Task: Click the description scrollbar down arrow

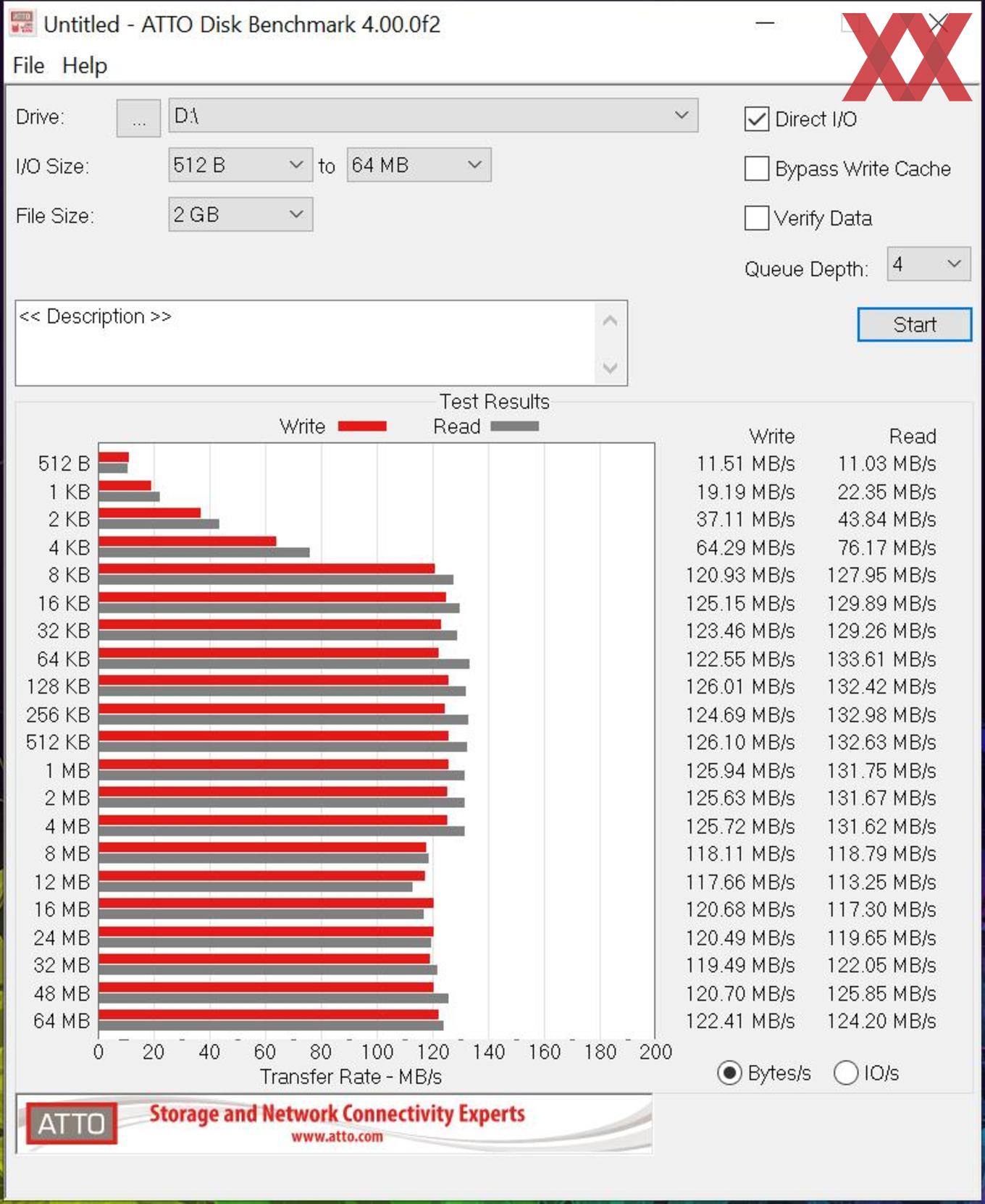Action: coord(610,368)
